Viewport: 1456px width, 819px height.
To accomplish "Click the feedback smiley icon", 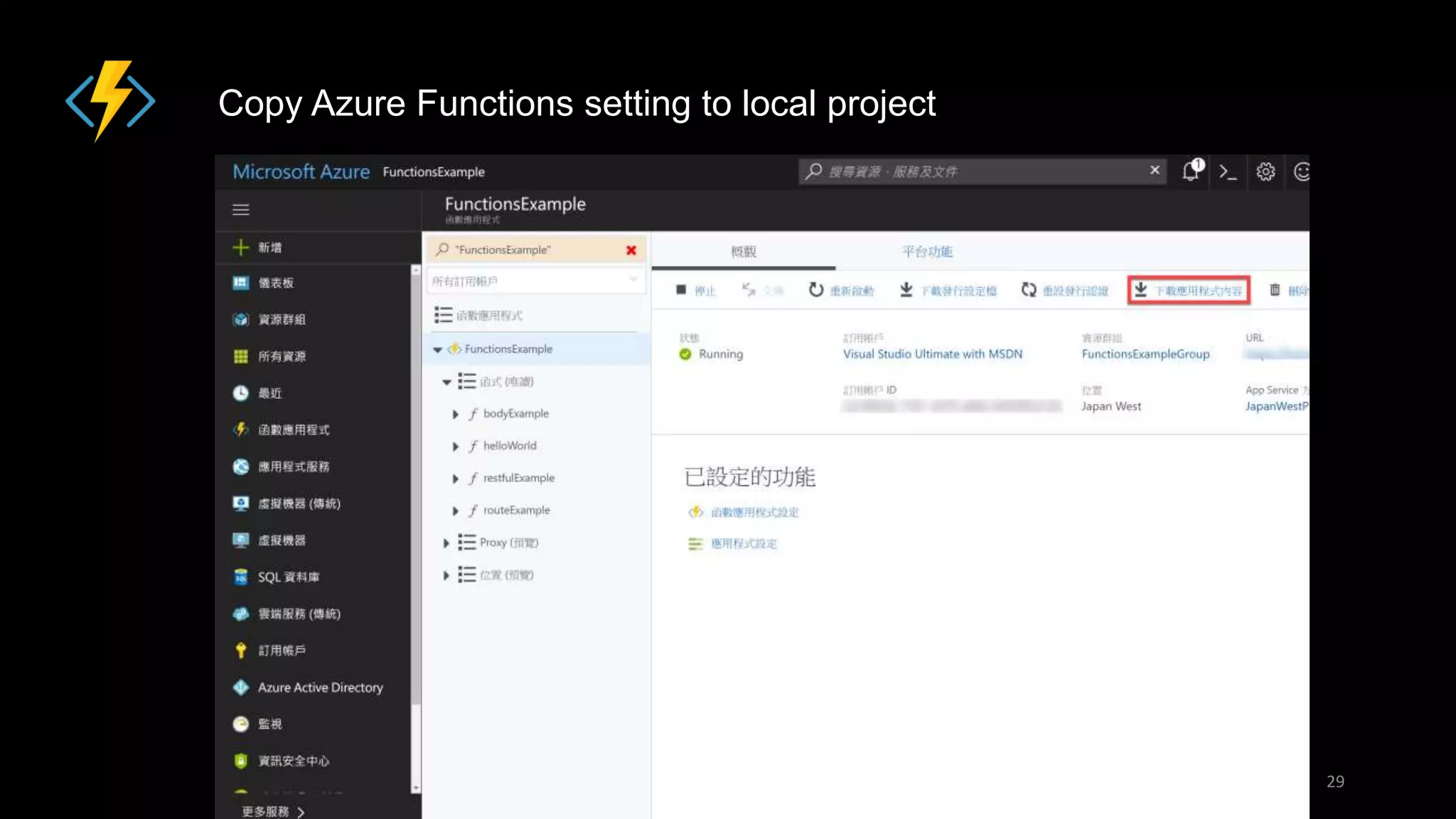I will coord(1302,172).
